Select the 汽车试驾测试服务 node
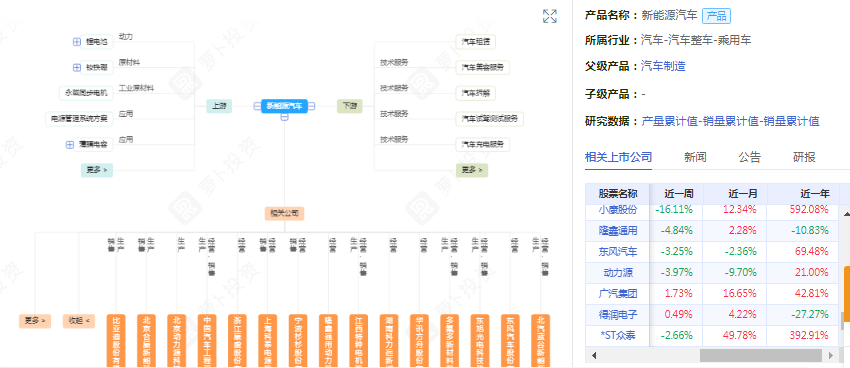 (x=490, y=119)
